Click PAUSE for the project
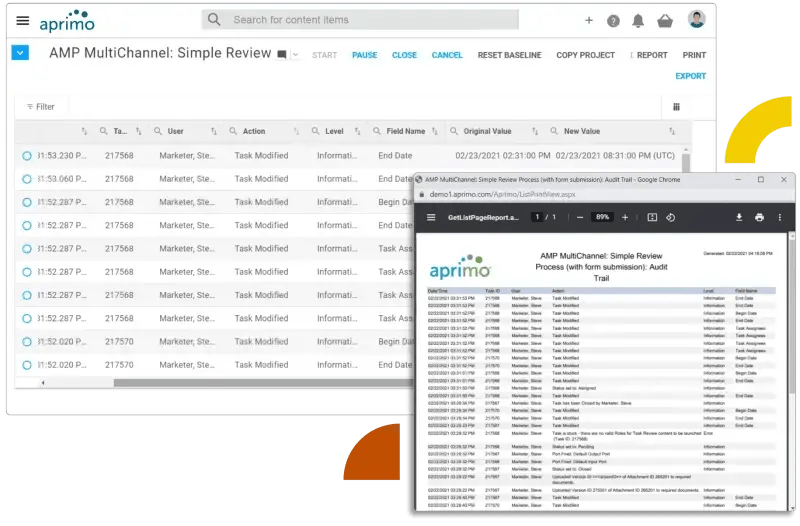 click(x=365, y=55)
